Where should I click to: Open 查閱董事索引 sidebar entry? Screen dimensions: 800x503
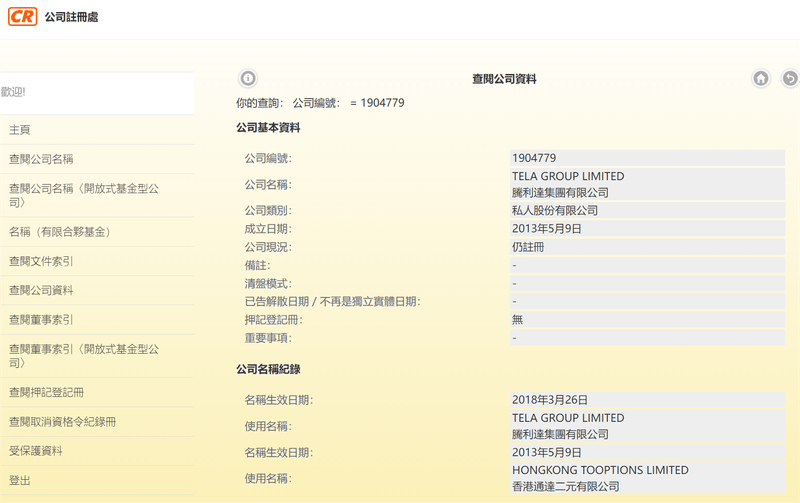click(41, 320)
